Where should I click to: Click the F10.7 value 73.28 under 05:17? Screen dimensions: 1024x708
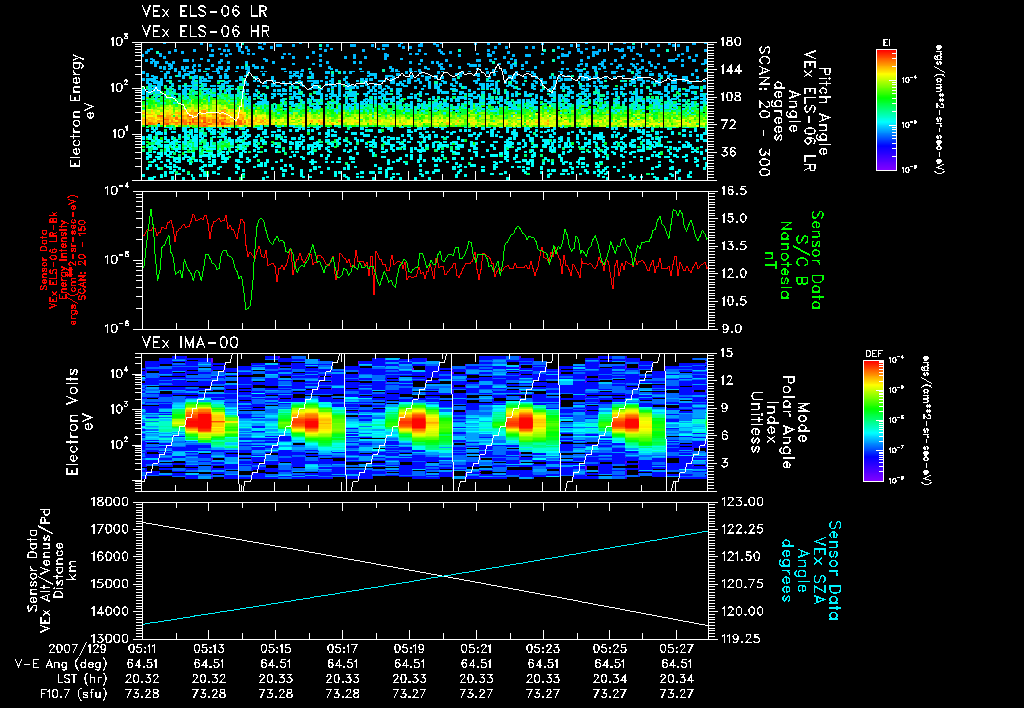tap(342, 694)
